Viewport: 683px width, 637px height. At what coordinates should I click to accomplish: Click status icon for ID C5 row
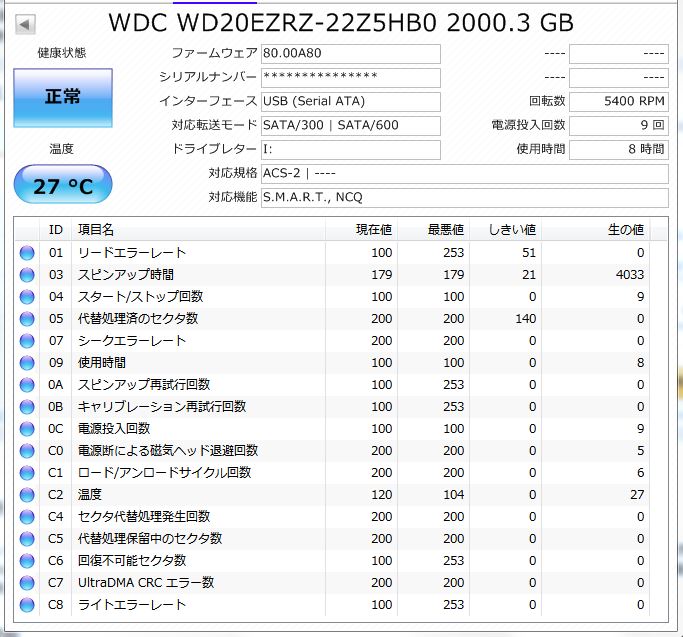point(27,539)
